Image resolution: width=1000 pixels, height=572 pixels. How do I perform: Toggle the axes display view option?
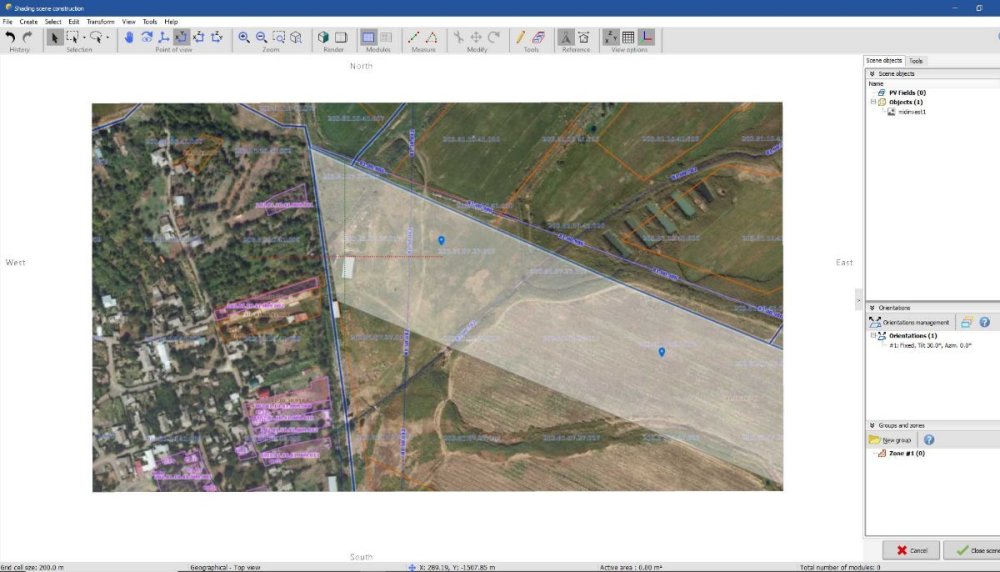(x=646, y=37)
